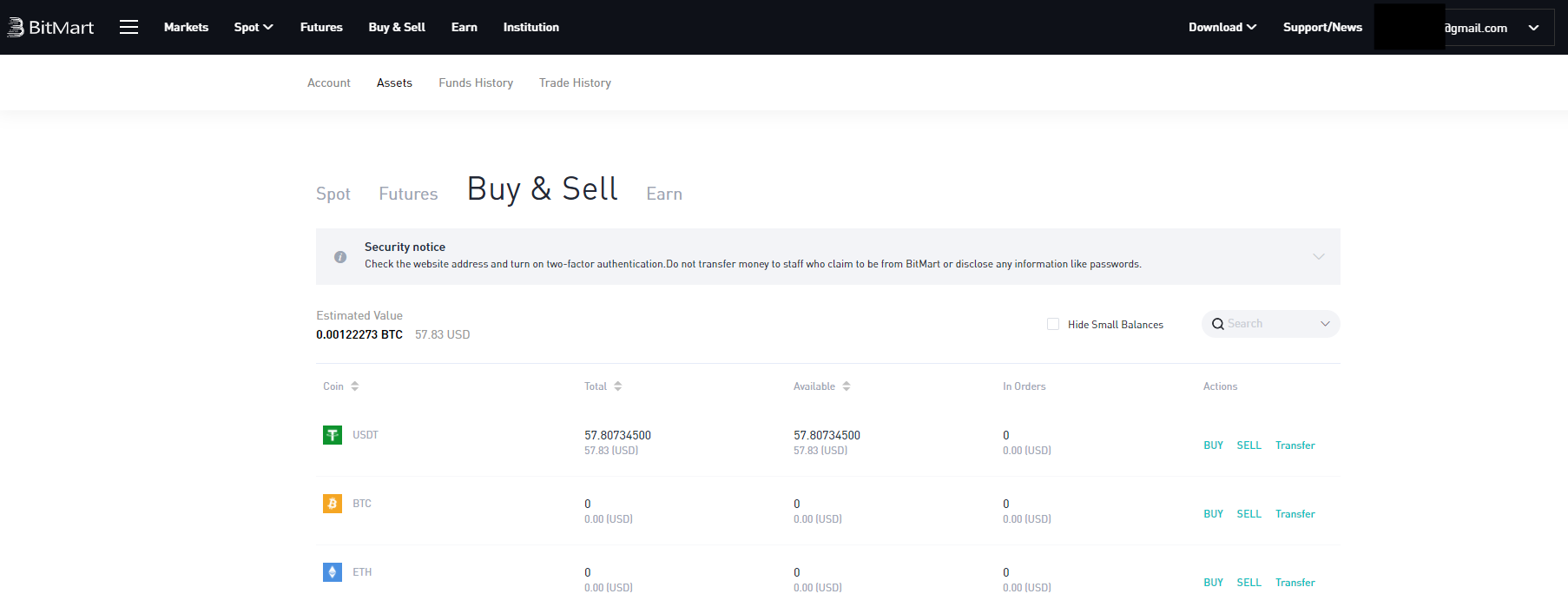Open the gmail account dropdown

pyautogui.click(x=1533, y=28)
